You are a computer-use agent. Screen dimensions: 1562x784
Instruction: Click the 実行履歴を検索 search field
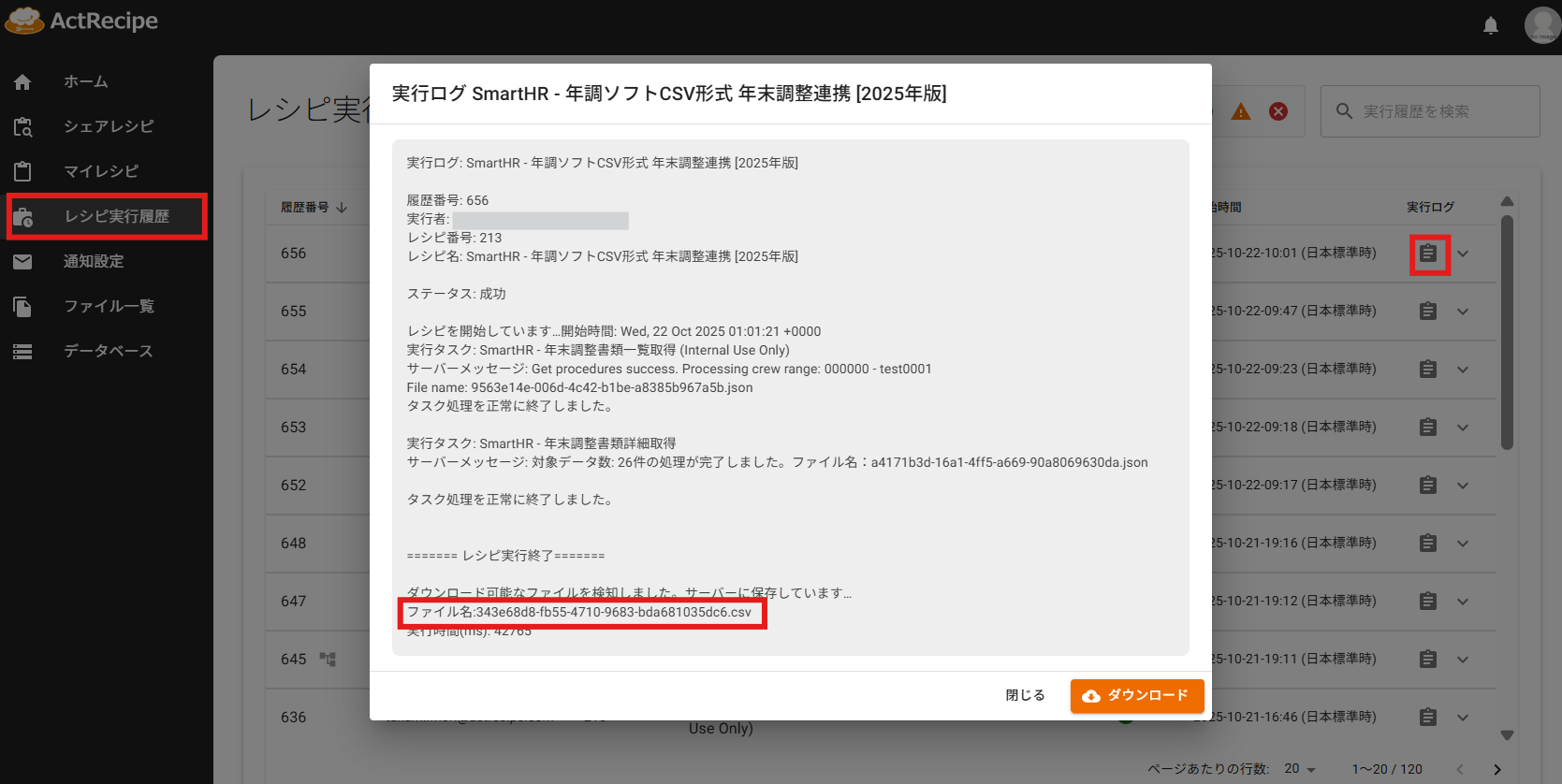[x=1430, y=111]
